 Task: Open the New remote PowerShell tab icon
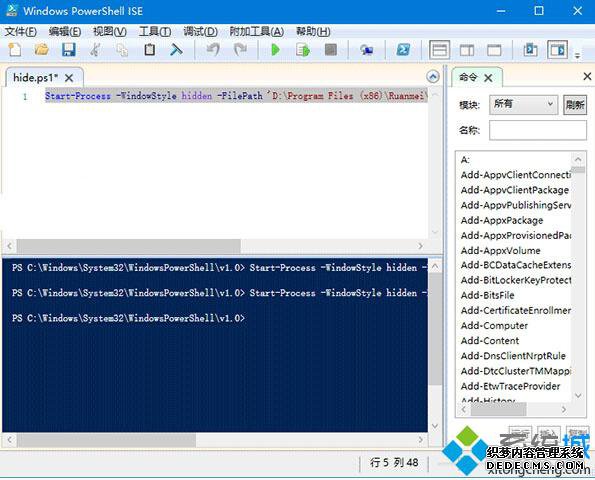click(367, 50)
